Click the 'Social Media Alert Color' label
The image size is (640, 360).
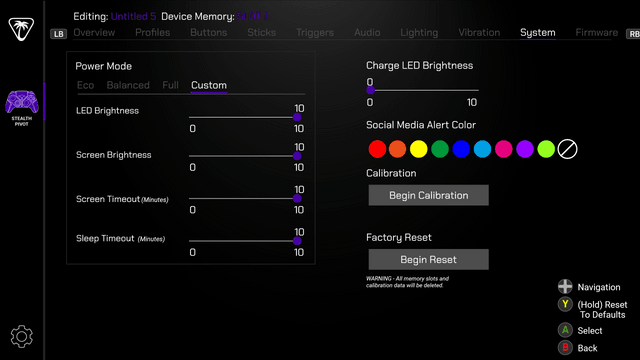click(x=421, y=125)
